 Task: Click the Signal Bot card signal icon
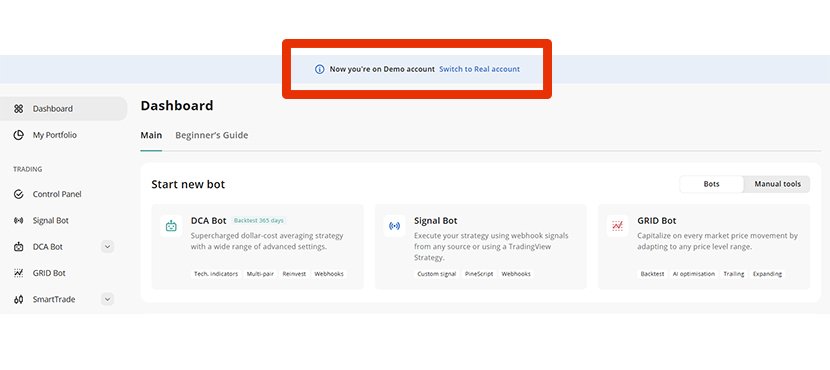coord(394,226)
